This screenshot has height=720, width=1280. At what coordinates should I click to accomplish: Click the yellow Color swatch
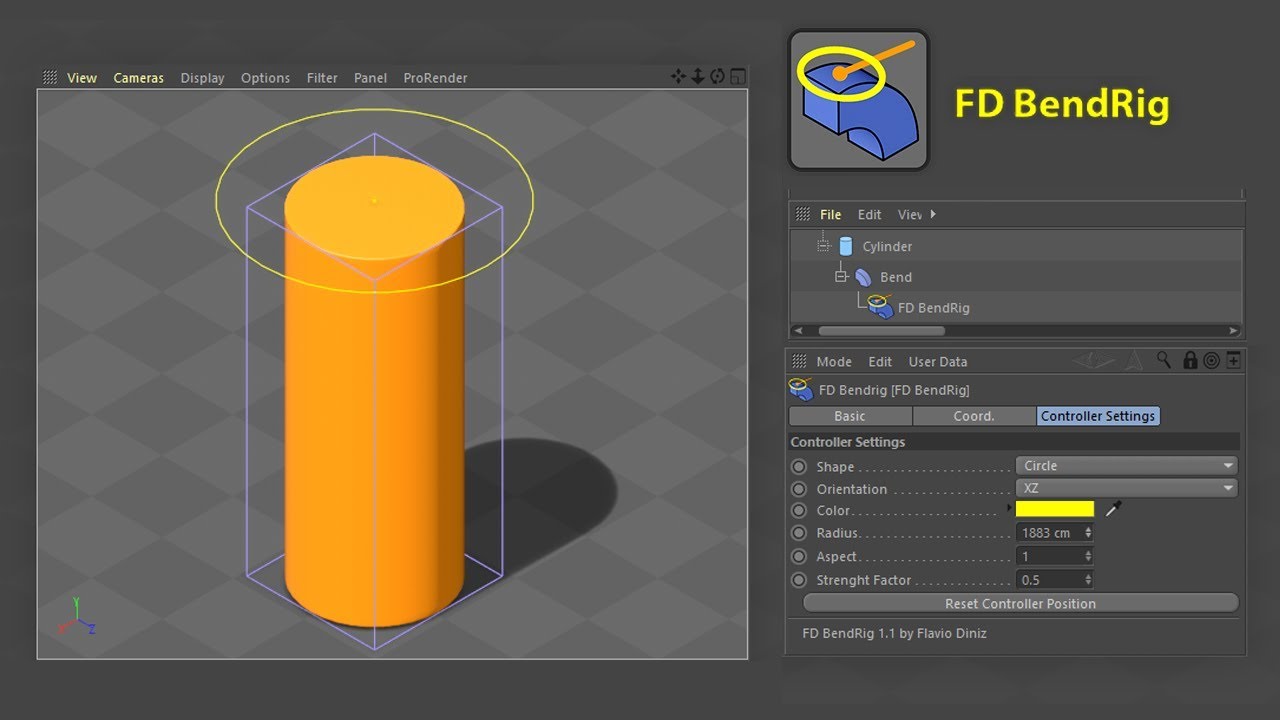[x=1055, y=509]
